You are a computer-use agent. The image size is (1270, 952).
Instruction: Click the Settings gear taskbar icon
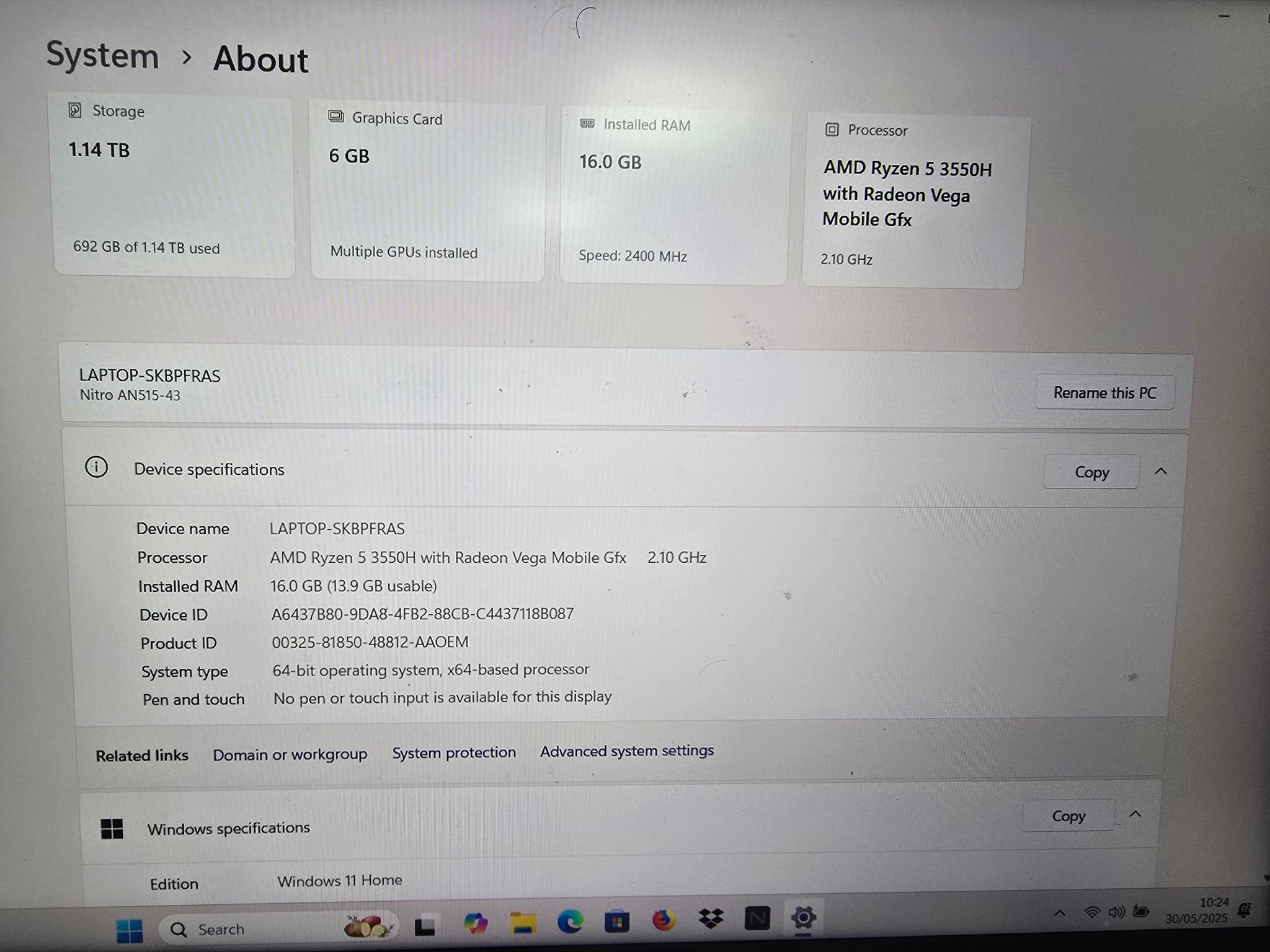click(804, 917)
